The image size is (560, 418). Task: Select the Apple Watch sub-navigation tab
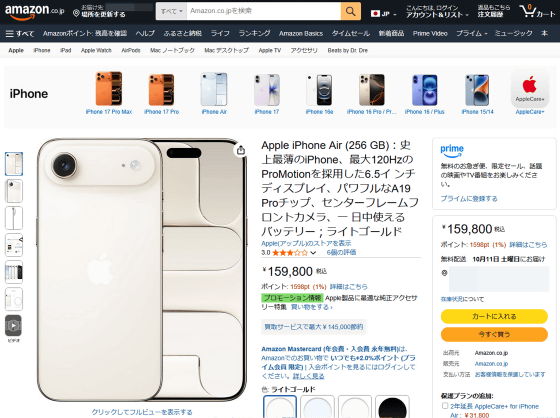pyautogui.click(x=96, y=50)
